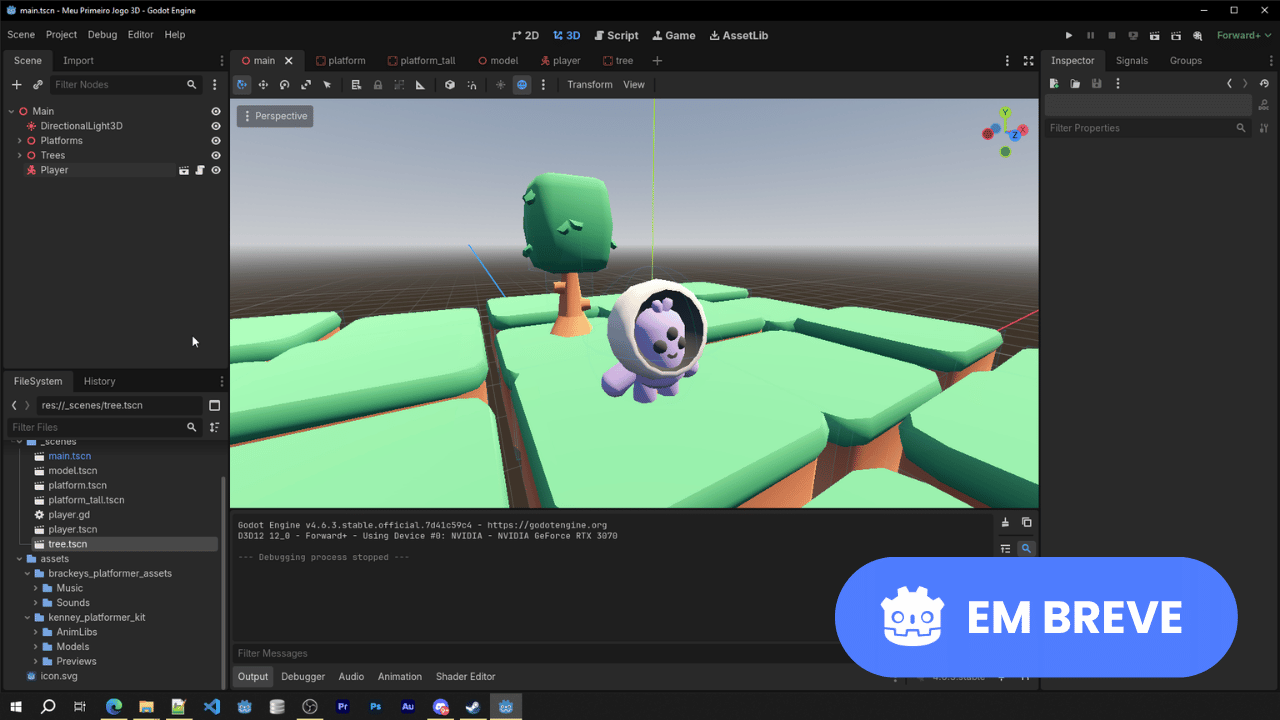Click the Add new node plus icon
The image size is (1280, 720).
point(16,85)
